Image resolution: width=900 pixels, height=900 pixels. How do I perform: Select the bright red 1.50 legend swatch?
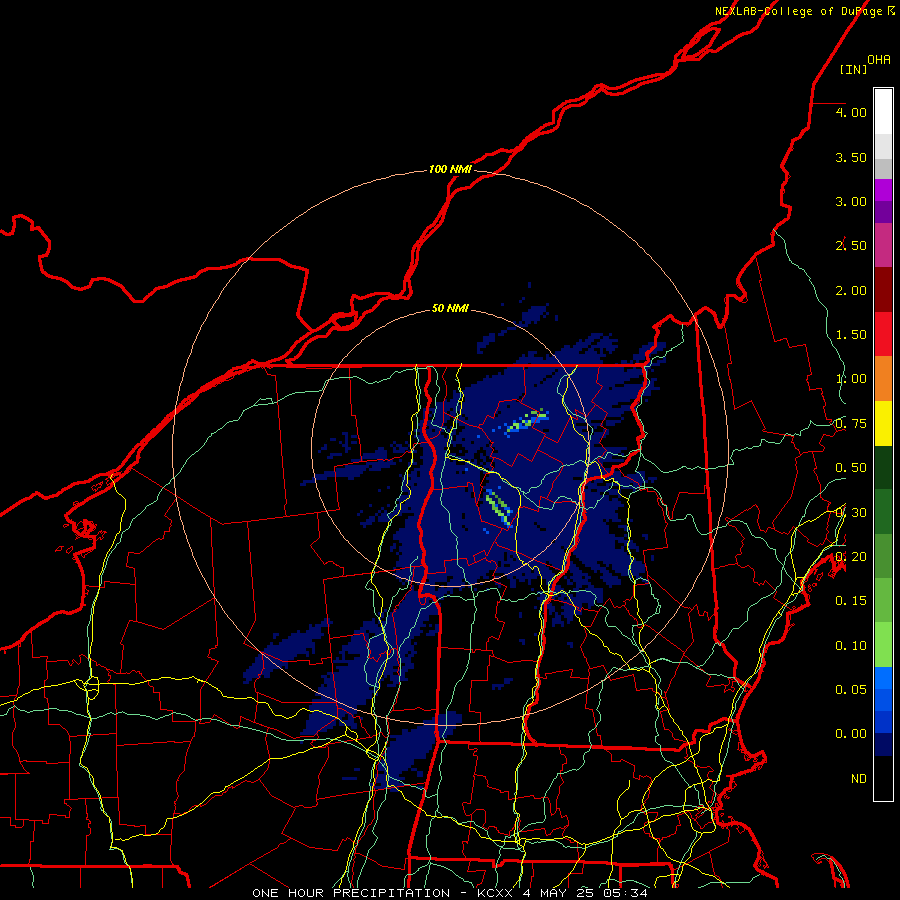(883, 334)
